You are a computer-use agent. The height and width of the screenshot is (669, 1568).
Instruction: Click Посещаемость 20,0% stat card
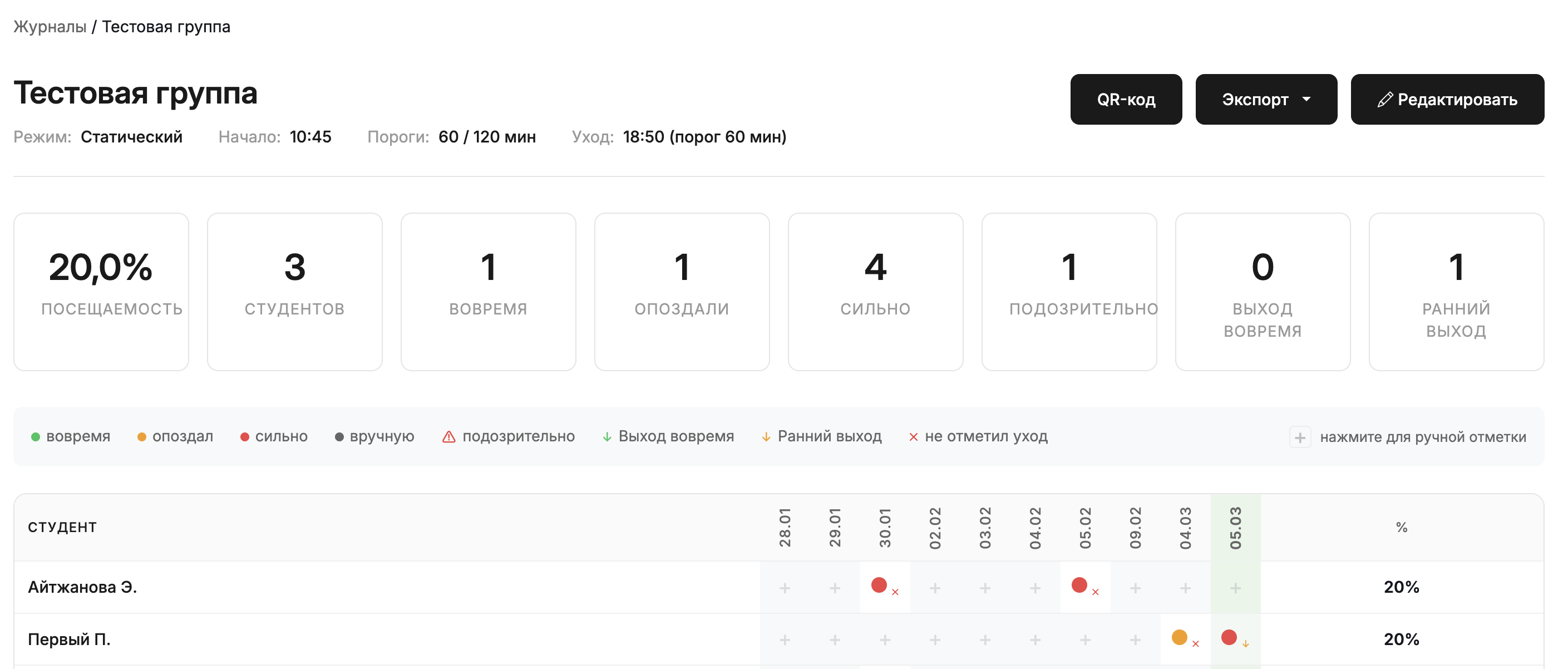pyautogui.click(x=101, y=292)
